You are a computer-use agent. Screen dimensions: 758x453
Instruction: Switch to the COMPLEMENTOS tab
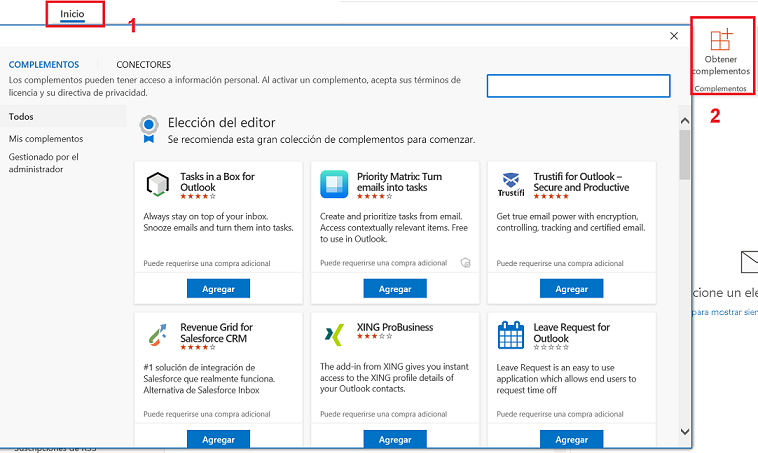[x=44, y=64]
